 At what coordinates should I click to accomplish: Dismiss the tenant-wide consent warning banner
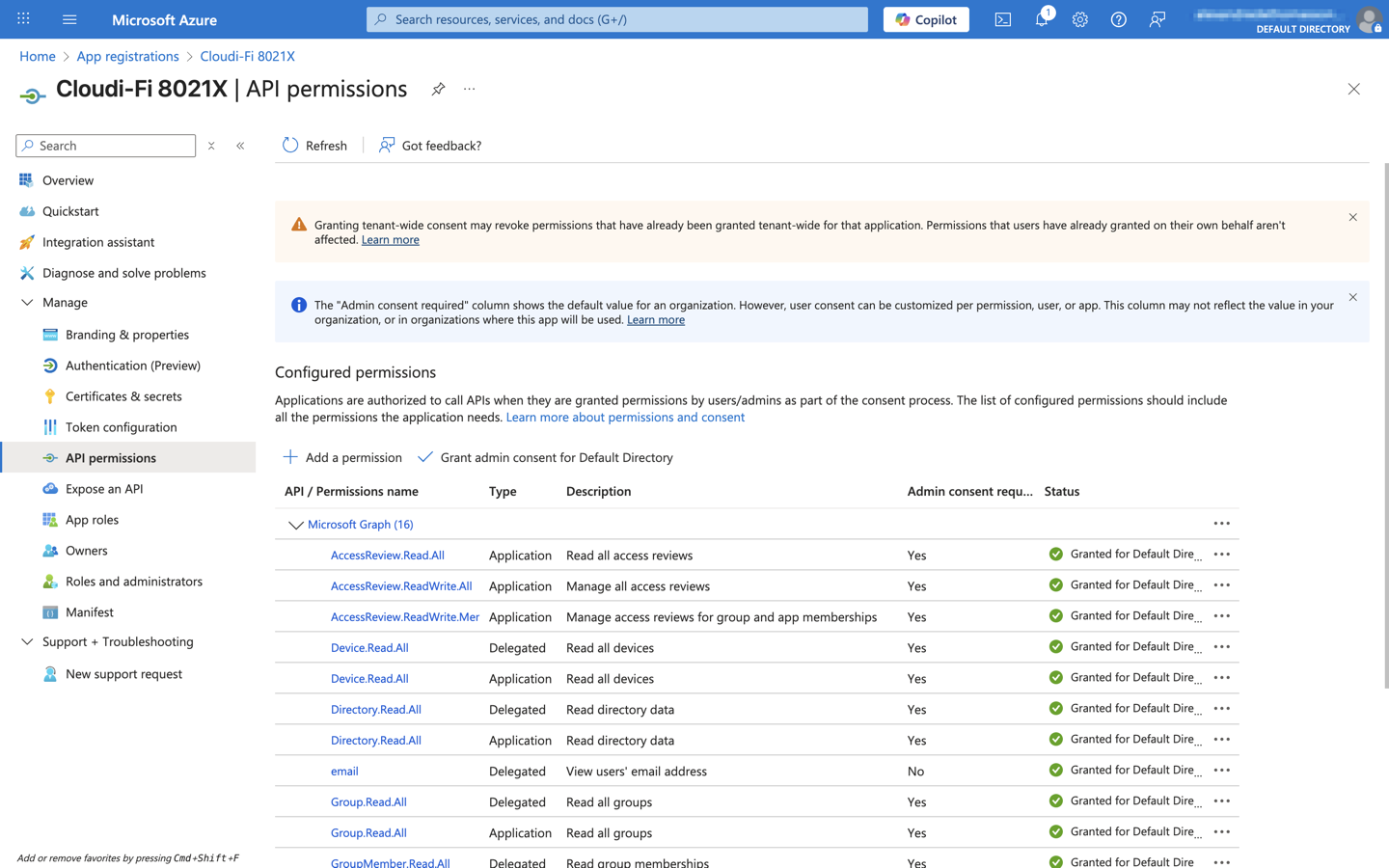(1352, 217)
